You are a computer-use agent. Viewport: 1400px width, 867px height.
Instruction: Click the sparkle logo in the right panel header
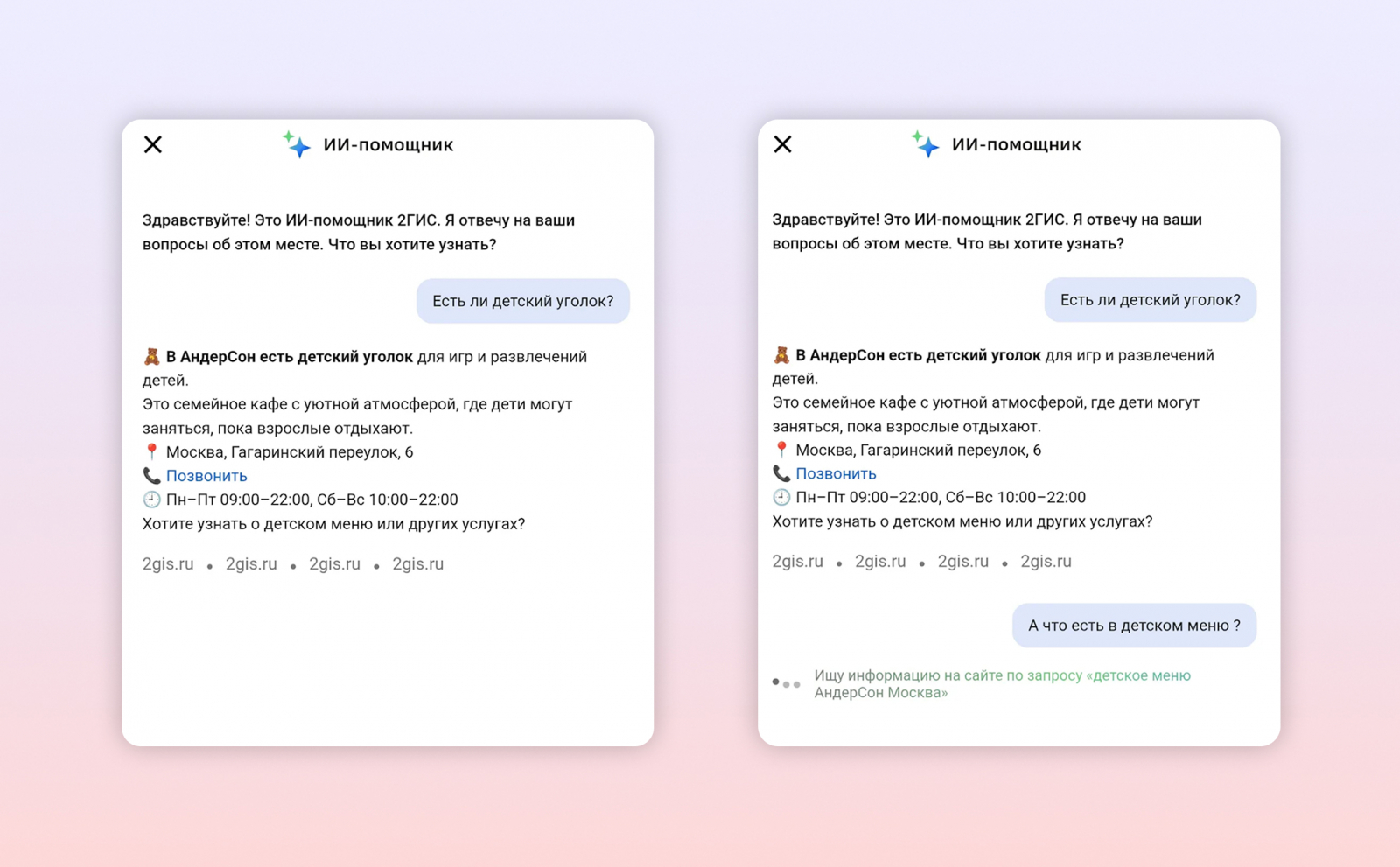pos(925,144)
